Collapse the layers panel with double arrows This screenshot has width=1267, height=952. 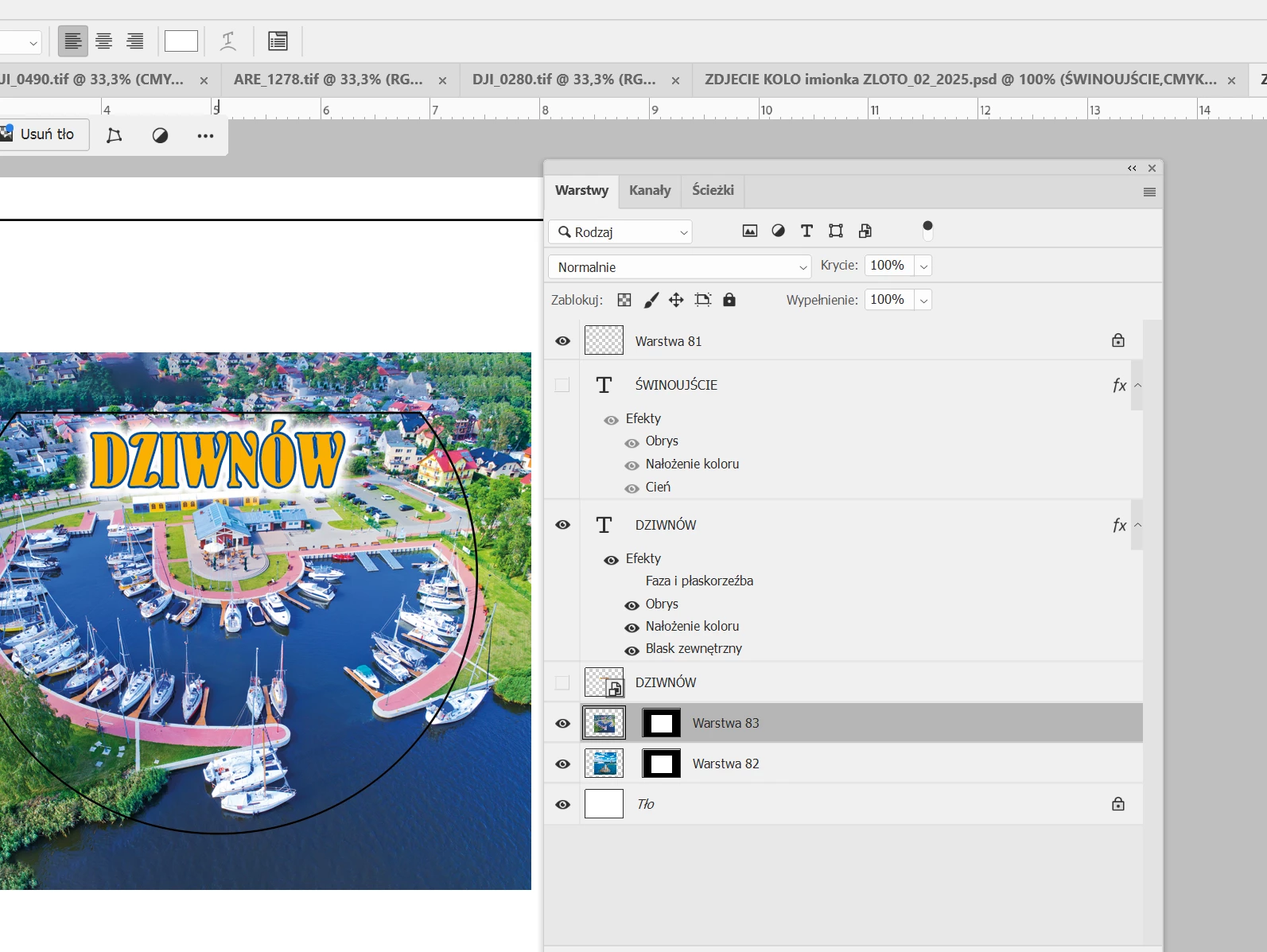[1132, 168]
